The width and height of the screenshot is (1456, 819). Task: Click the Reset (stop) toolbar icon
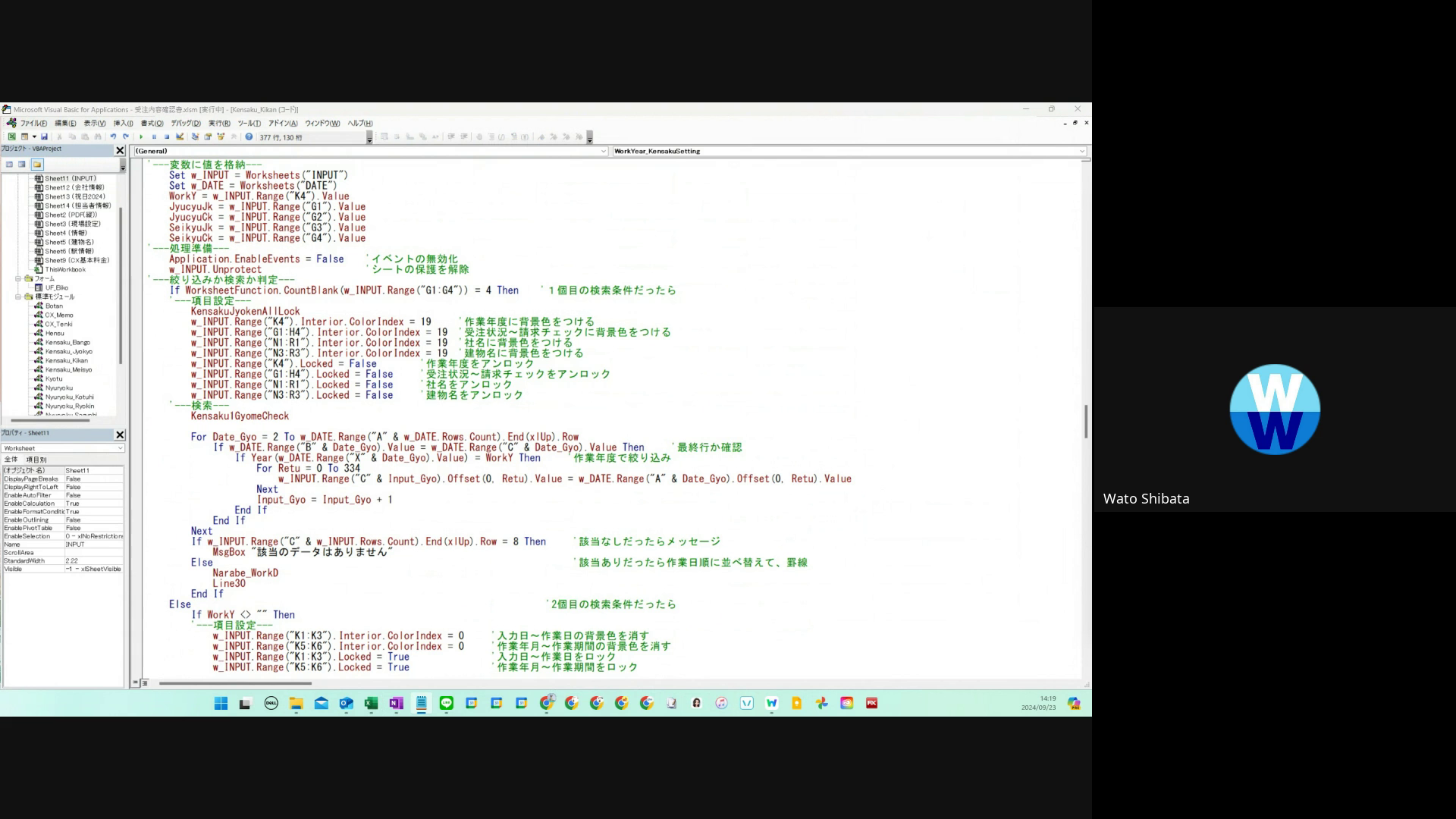point(166,137)
